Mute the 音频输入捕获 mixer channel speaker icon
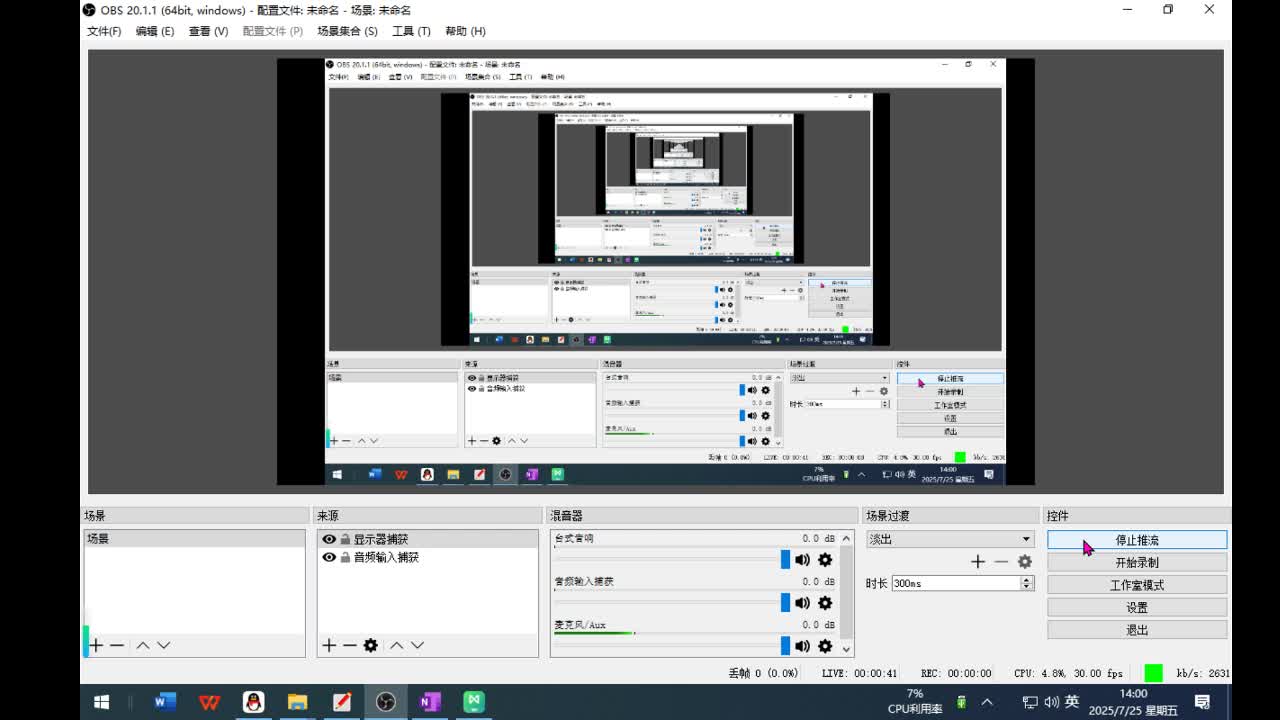 [802, 603]
